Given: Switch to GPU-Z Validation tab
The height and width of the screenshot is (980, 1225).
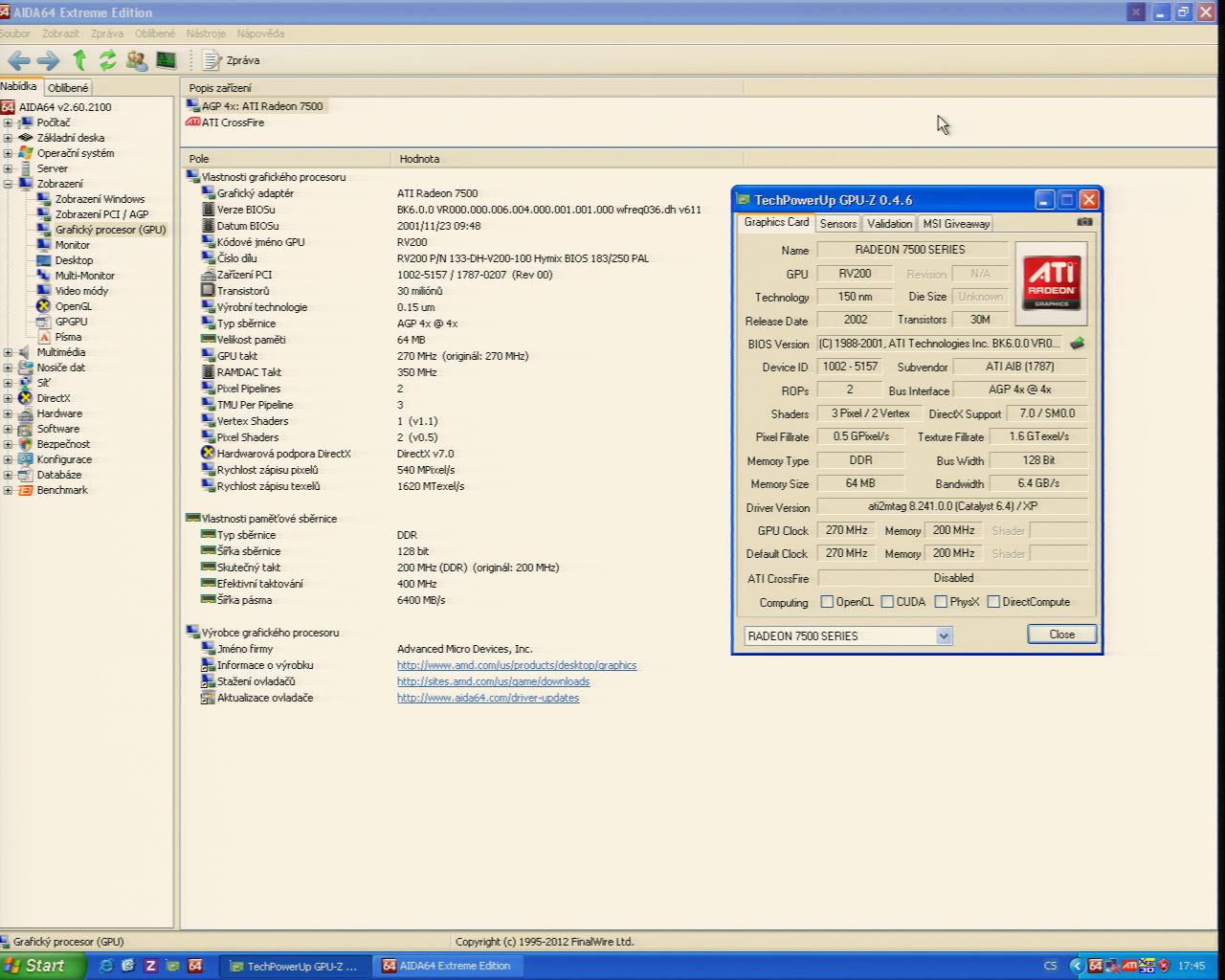Looking at the screenshot, I should 890,223.
